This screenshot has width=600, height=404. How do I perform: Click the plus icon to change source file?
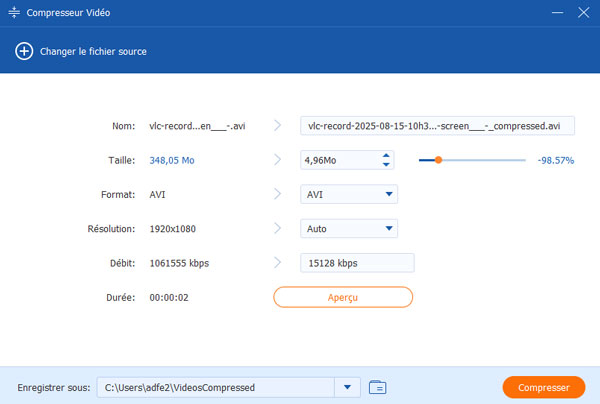[x=24, y=51]
